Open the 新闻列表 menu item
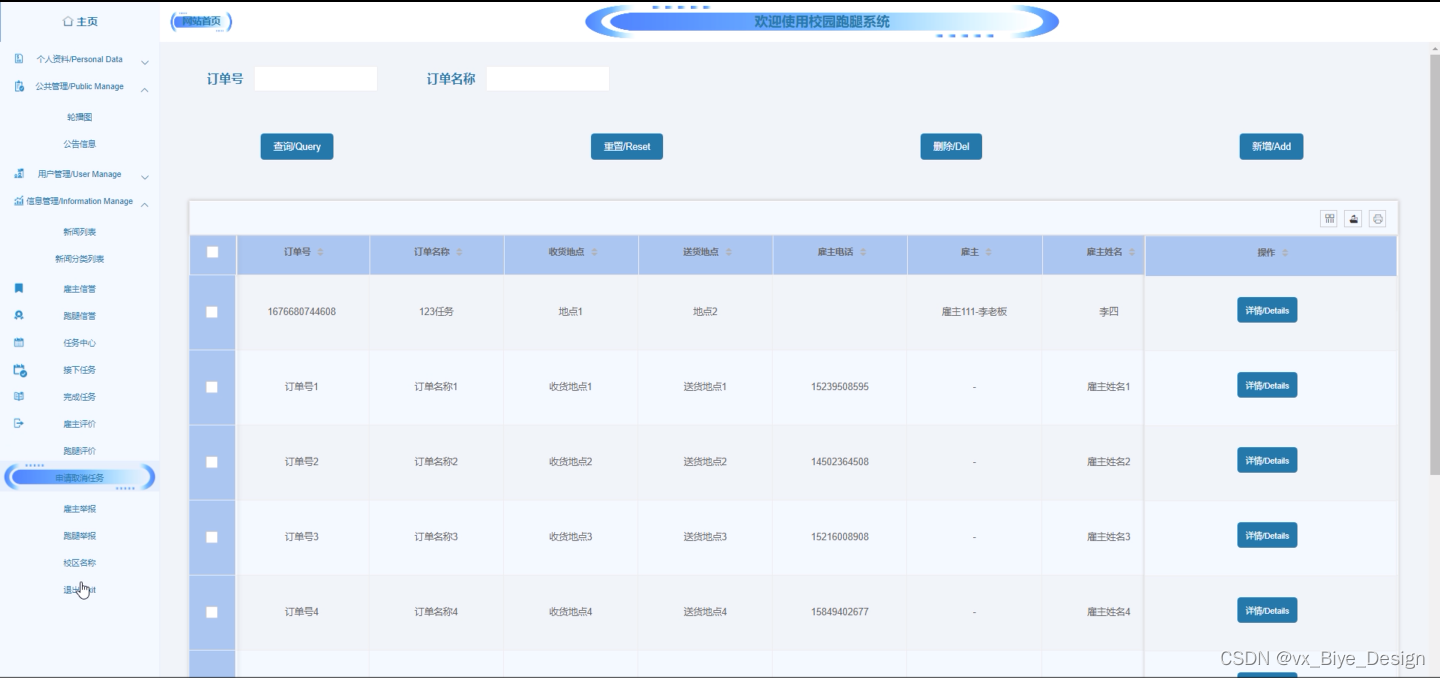The width and height of the screenshot is (1440, 678). (80, 232)
